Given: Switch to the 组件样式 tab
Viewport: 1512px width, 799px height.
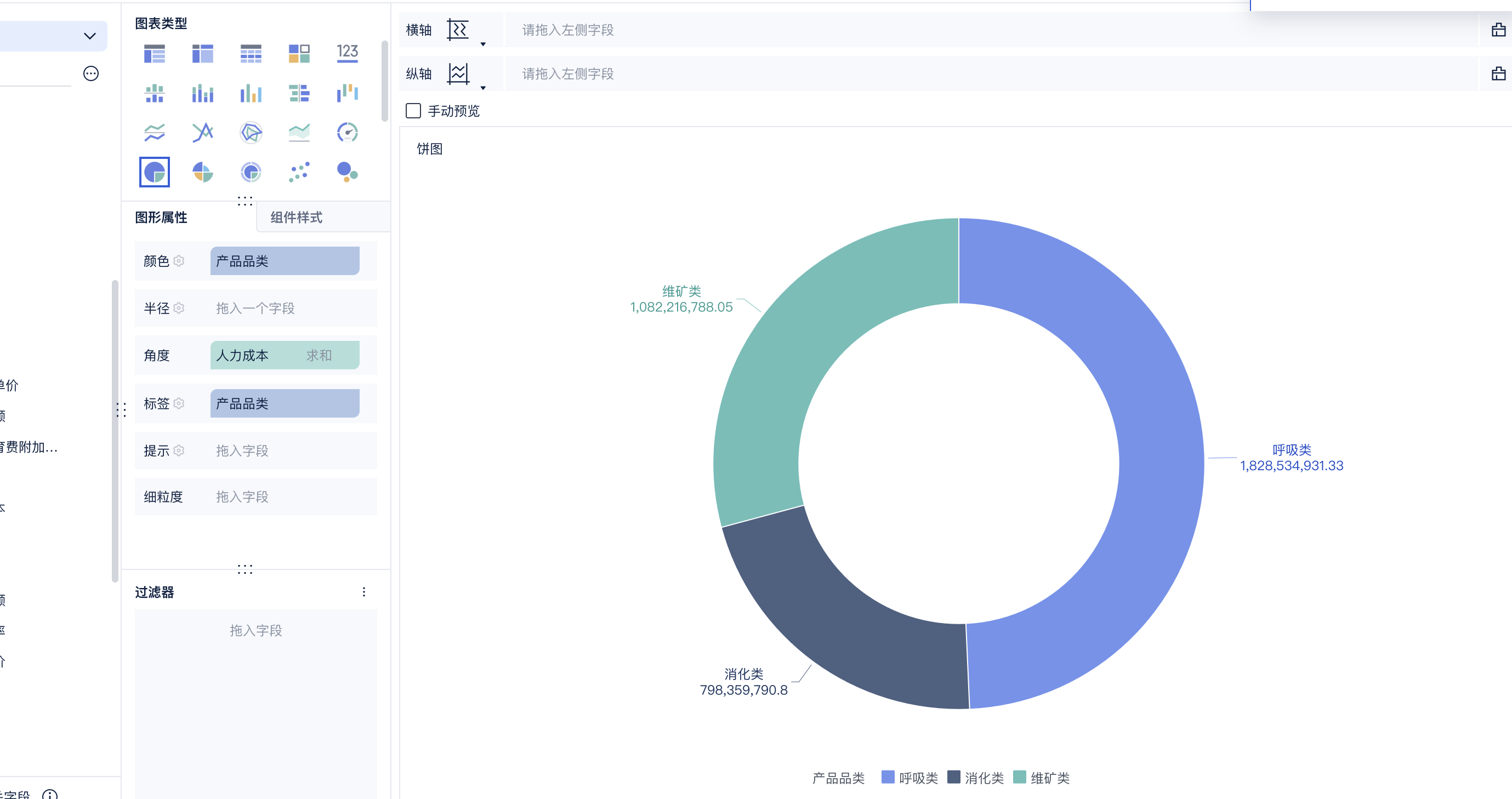Looking at the screenshot, I should point(297,218).
